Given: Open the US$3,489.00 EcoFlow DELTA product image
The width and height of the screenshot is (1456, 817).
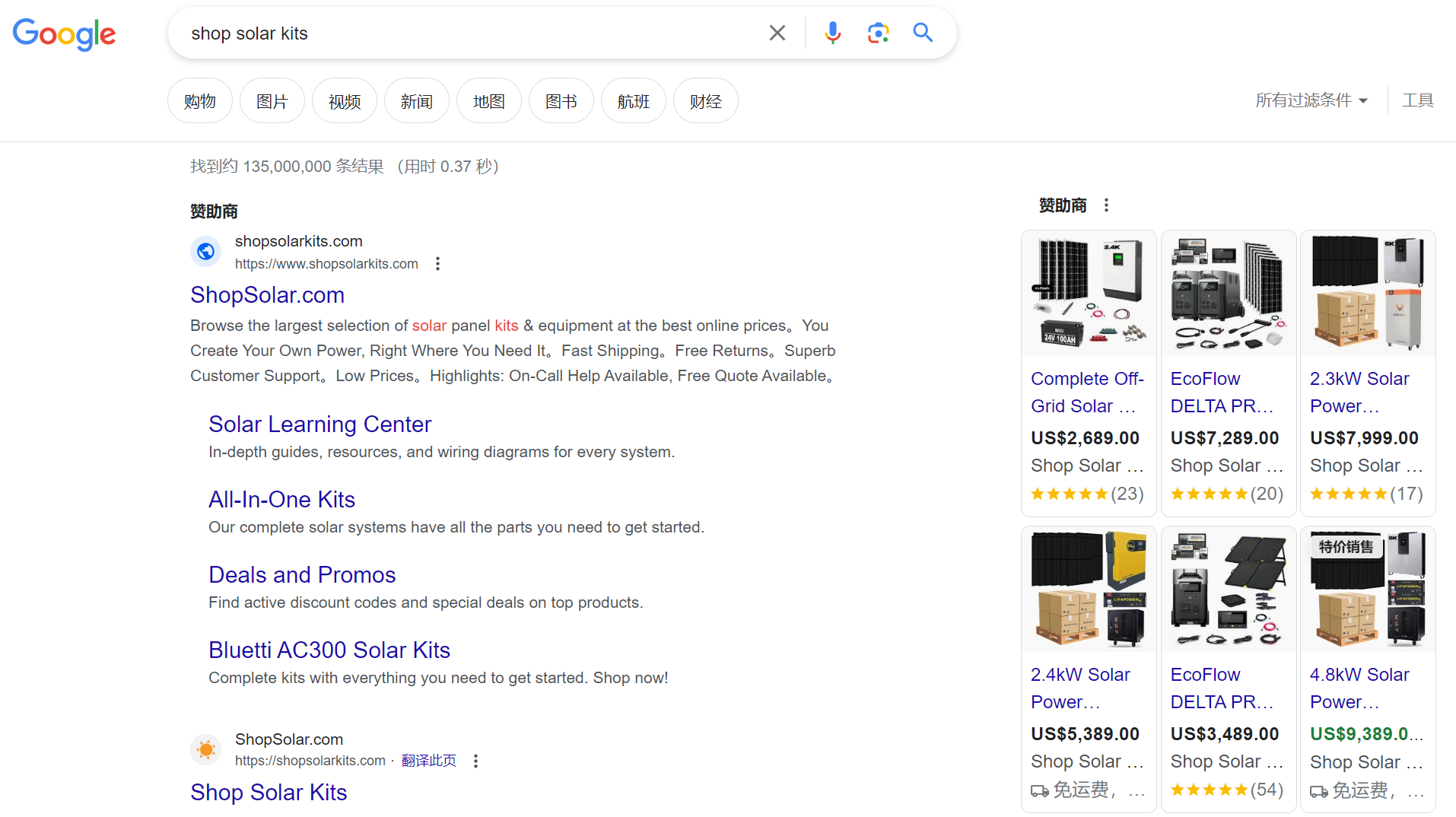Looking at the screenshot, I should click(1228, 590).
